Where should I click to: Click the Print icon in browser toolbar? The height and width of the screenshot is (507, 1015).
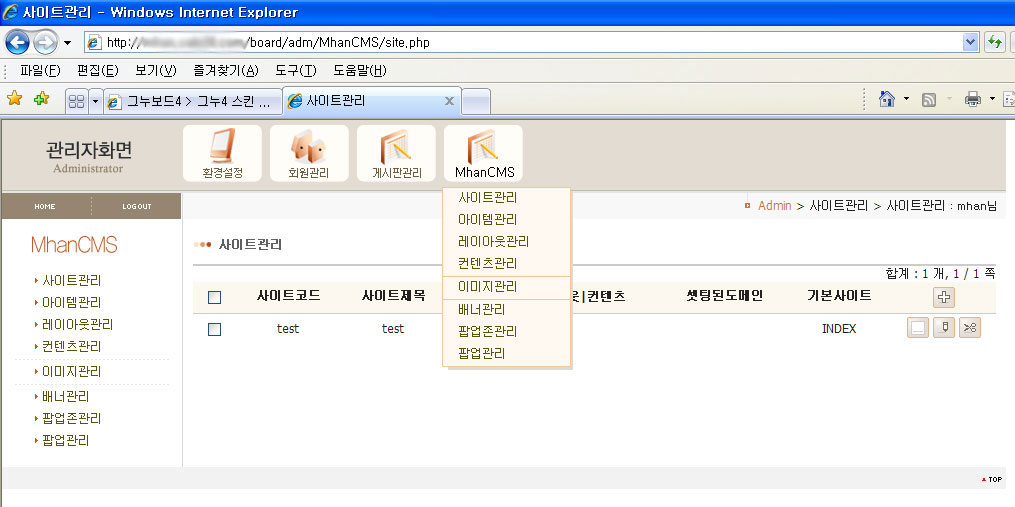972,99
